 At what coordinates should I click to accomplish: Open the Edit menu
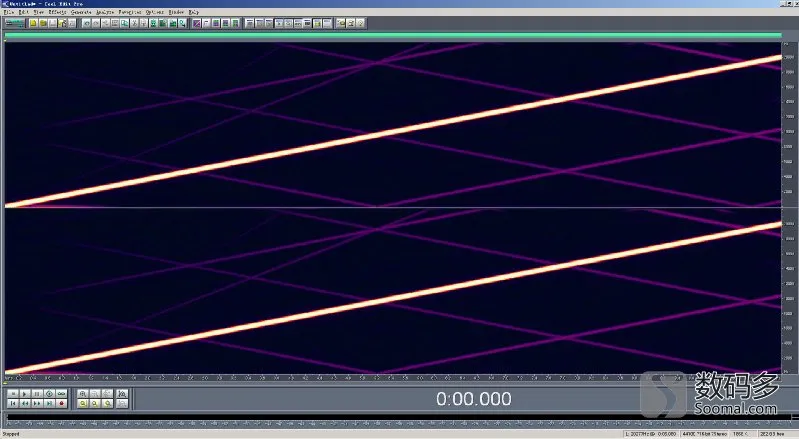click(x=23, y=12)
